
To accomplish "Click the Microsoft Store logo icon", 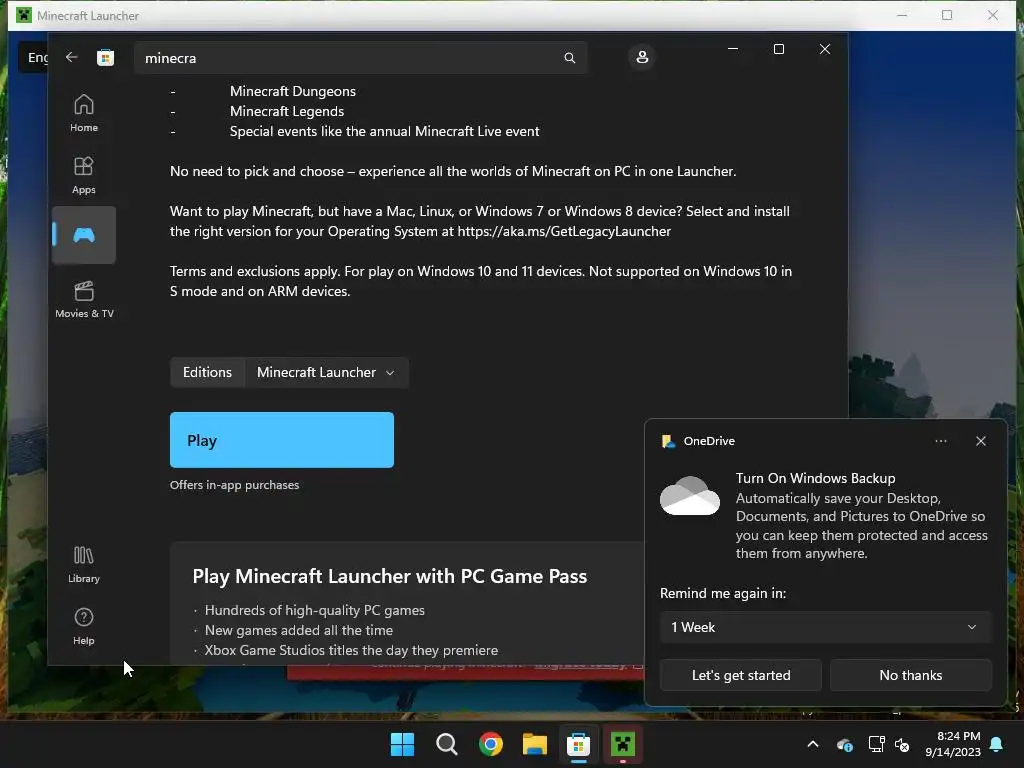I will [105, 57].
